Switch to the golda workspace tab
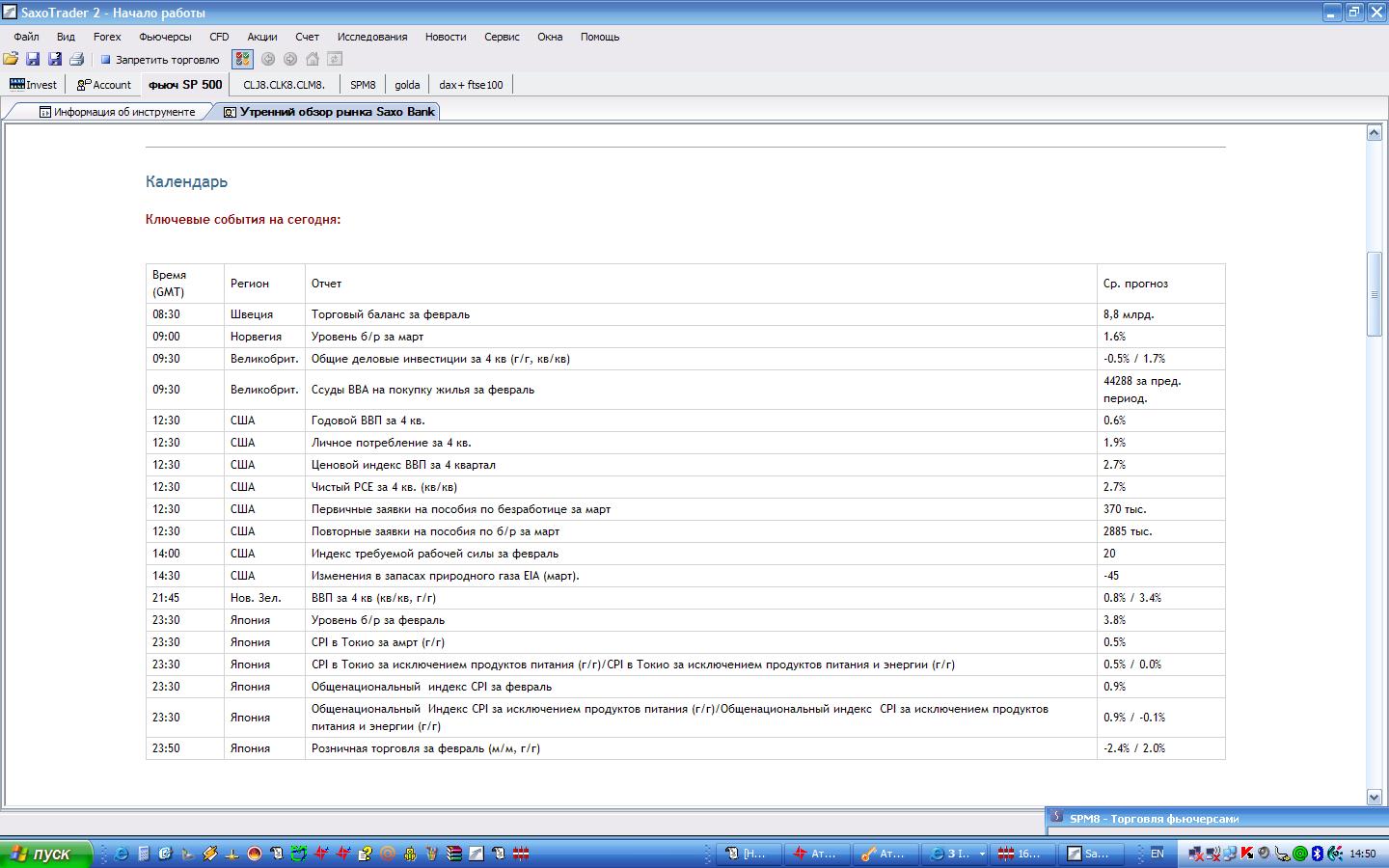This screenshot has width=1389, height=868. [x=407, y=85]
